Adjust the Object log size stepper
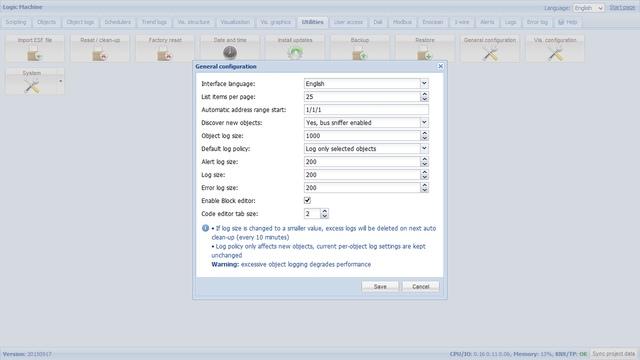This screenshot has height=360, width=640. point(424,136)
